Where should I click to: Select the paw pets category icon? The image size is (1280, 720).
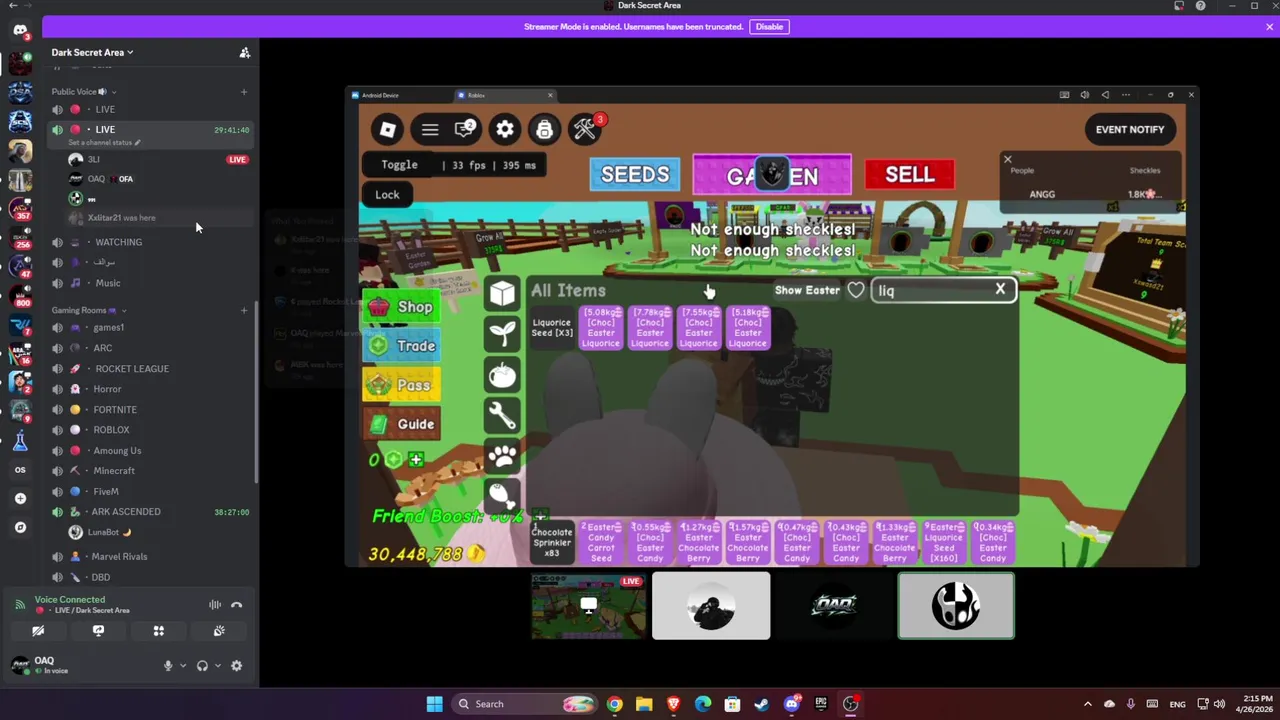point(502,456)
